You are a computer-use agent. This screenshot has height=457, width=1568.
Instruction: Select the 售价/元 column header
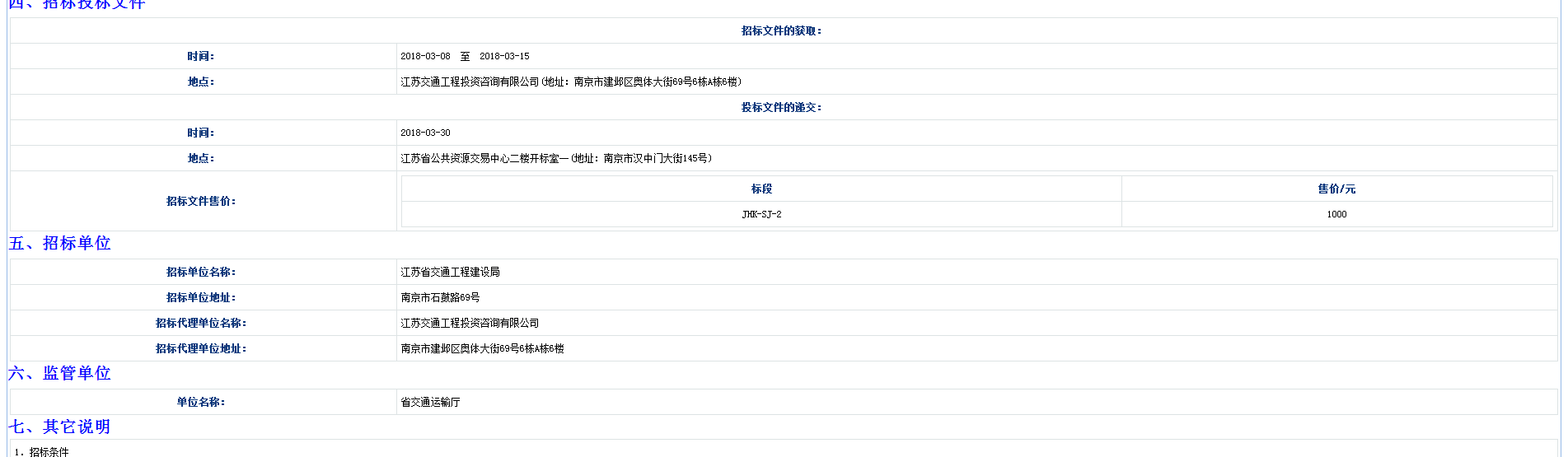tap(1336, 189)
